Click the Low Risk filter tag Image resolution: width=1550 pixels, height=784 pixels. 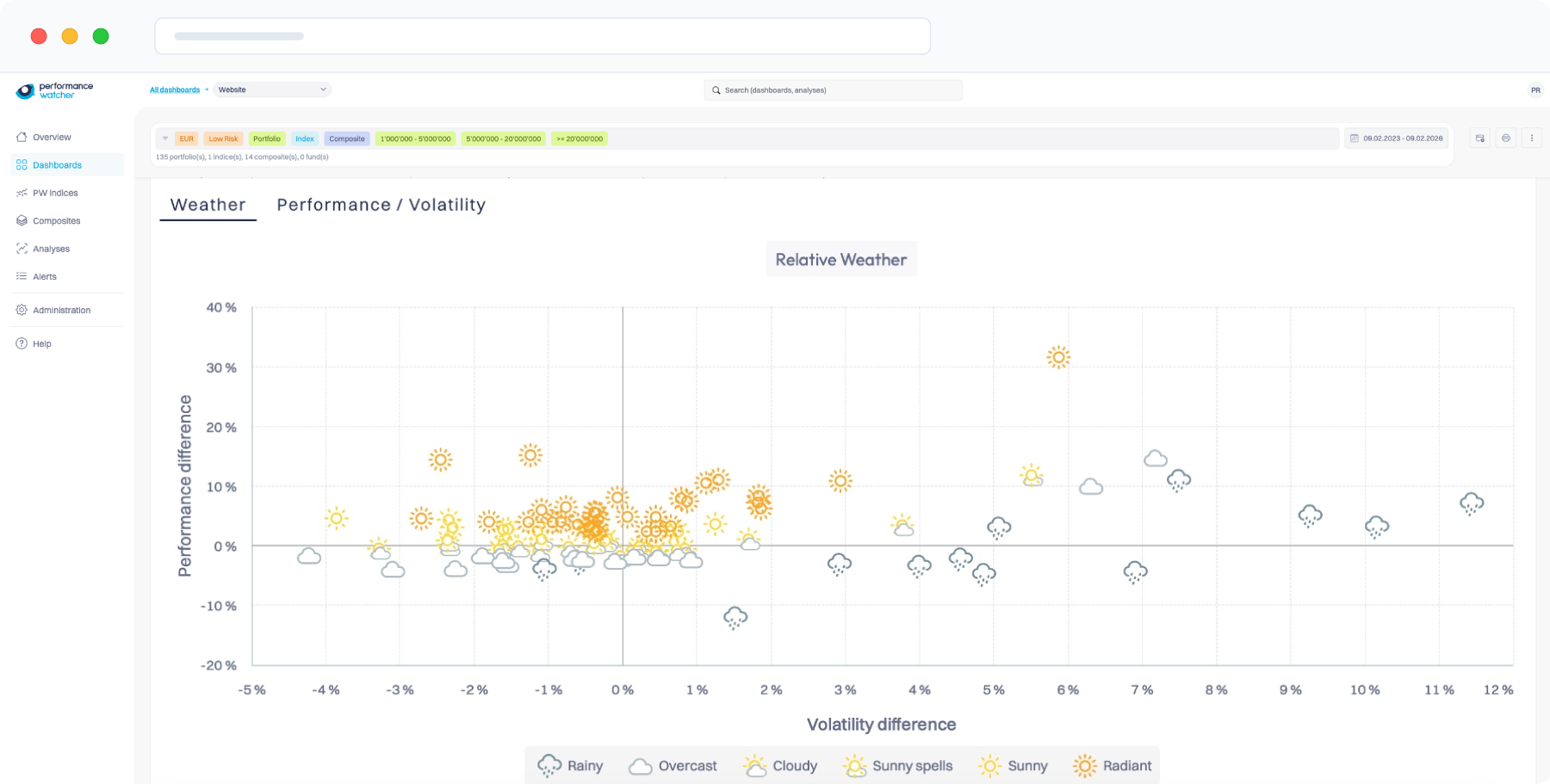[223, 139]
